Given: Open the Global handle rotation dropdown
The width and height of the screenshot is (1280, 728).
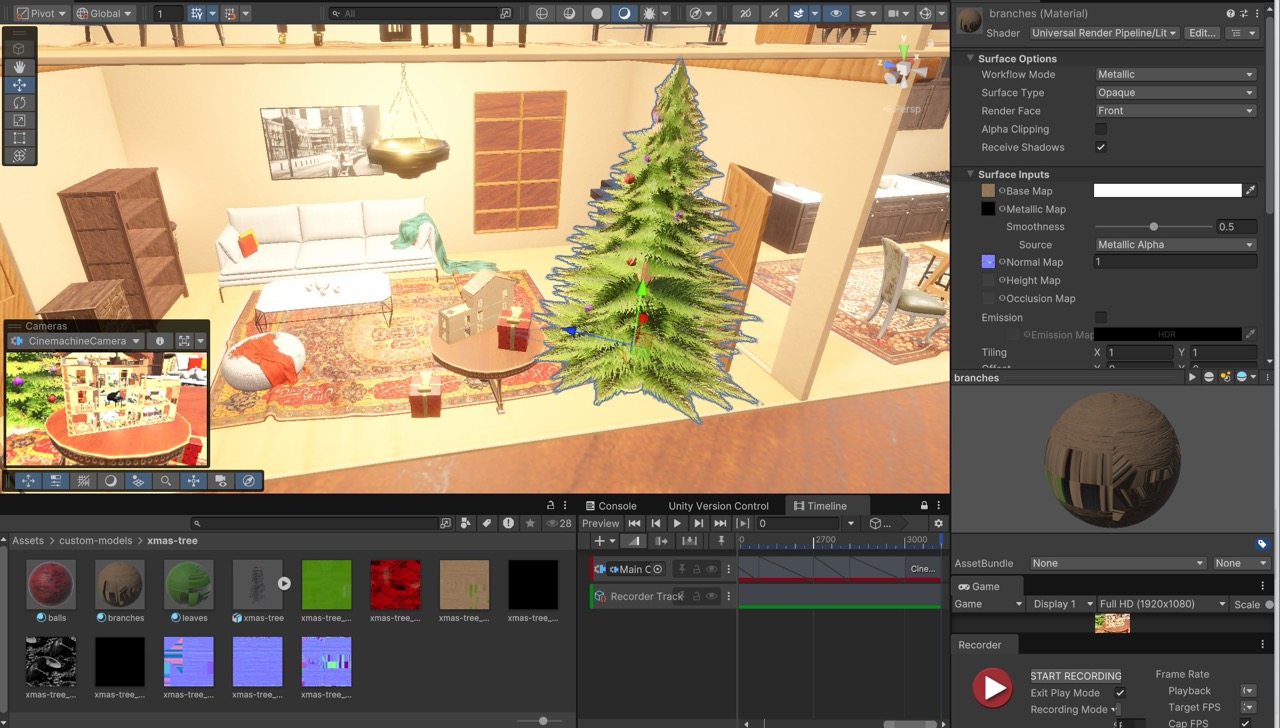Looking at the screenshot, I should click(105, 13).
